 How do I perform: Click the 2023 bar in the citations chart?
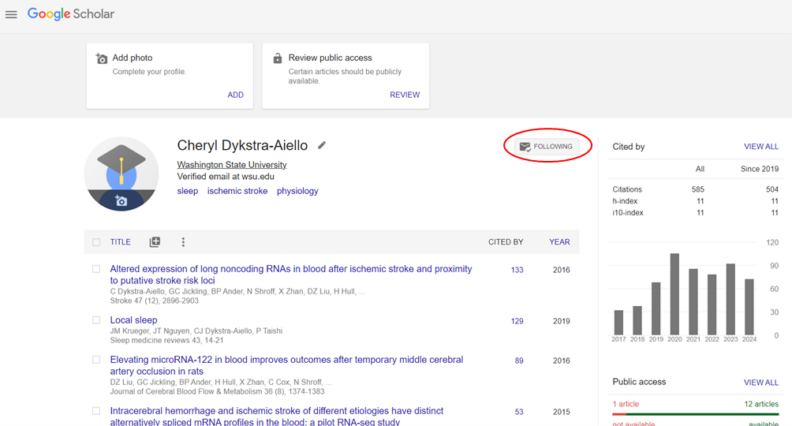(730, 299)
